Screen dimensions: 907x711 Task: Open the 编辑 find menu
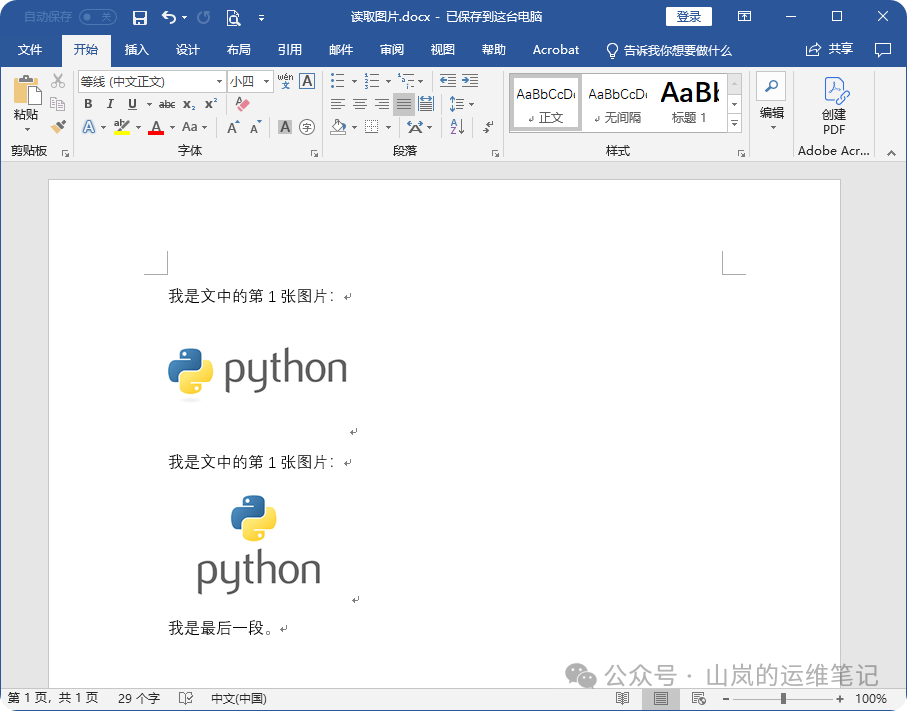pos(772,102)
